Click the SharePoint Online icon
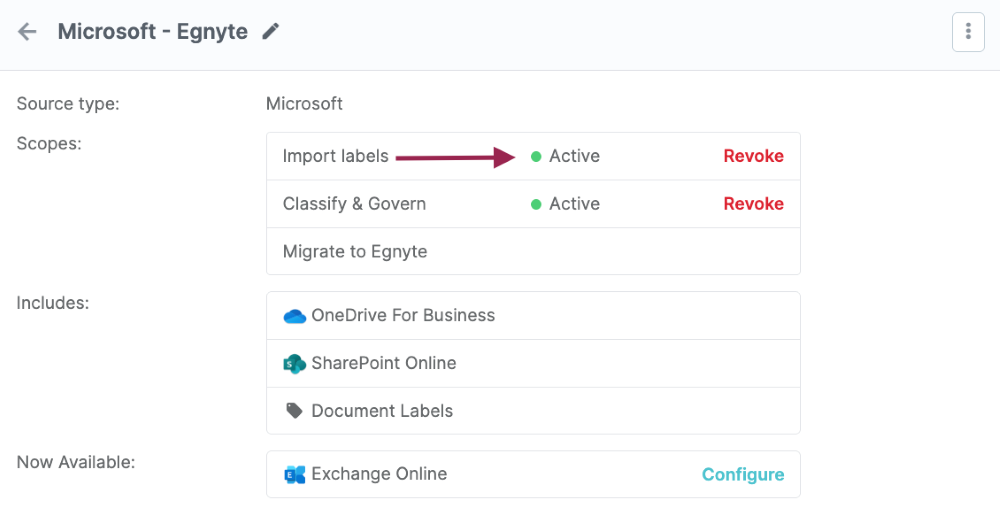The image size is (1000, 517). [x=295, y=363]
